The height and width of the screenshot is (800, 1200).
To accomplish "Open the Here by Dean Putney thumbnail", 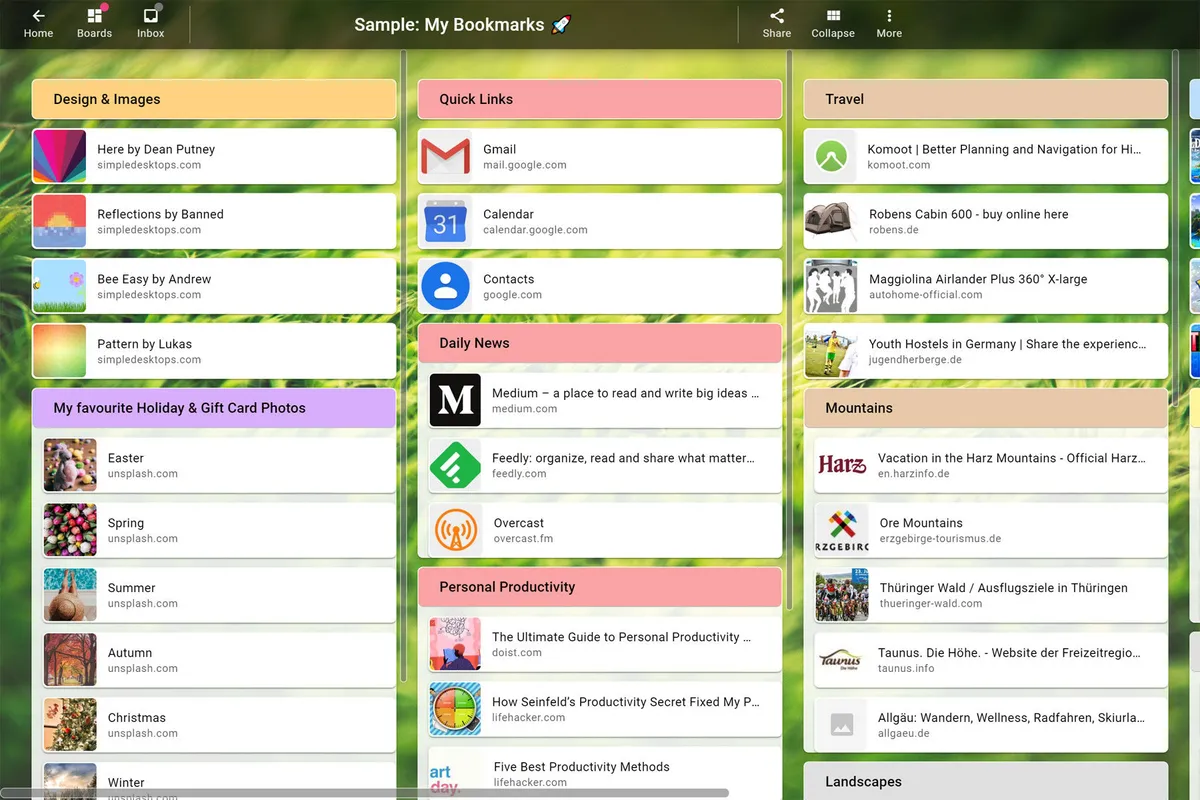I will 59,156.
